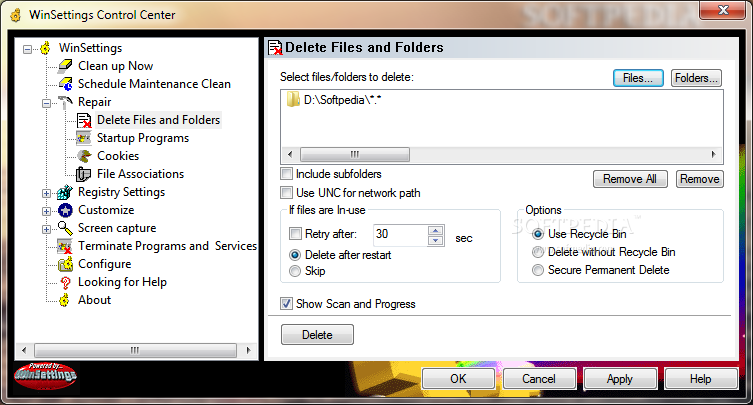Click the folder icon beside D:\Softpedia\*.*
Screen dimensions: 753x405
point(293,100)
